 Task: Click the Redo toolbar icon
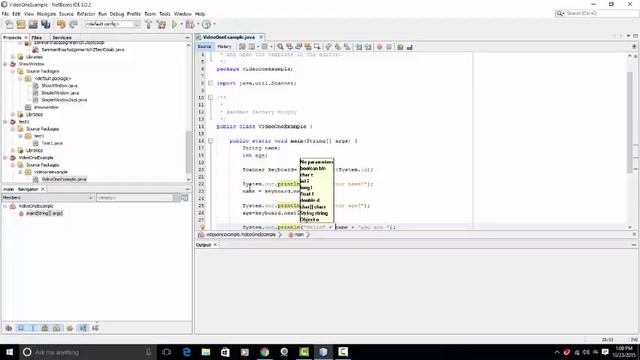tap(73, 24)
